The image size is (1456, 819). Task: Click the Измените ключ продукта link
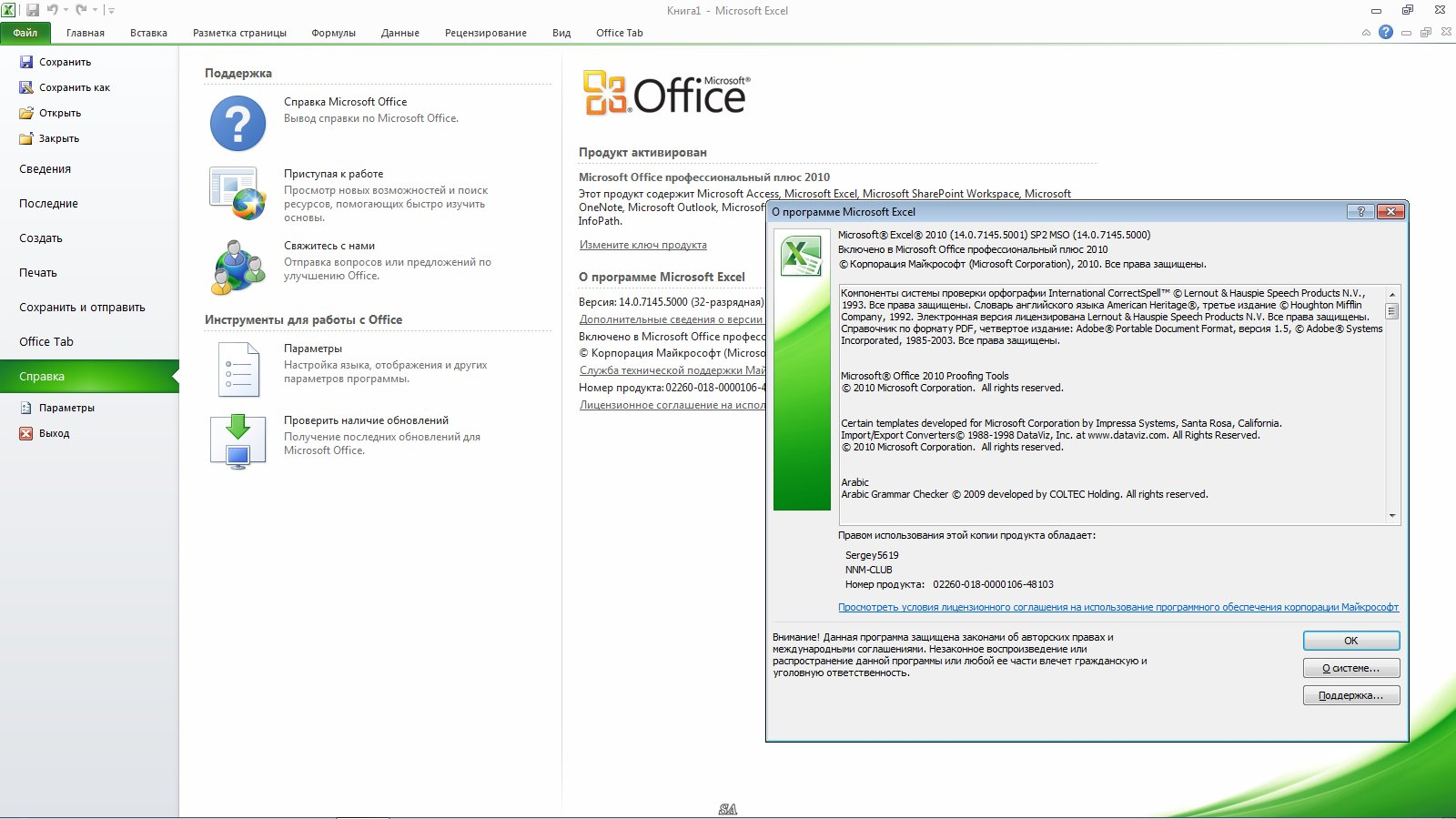[642, 245]
